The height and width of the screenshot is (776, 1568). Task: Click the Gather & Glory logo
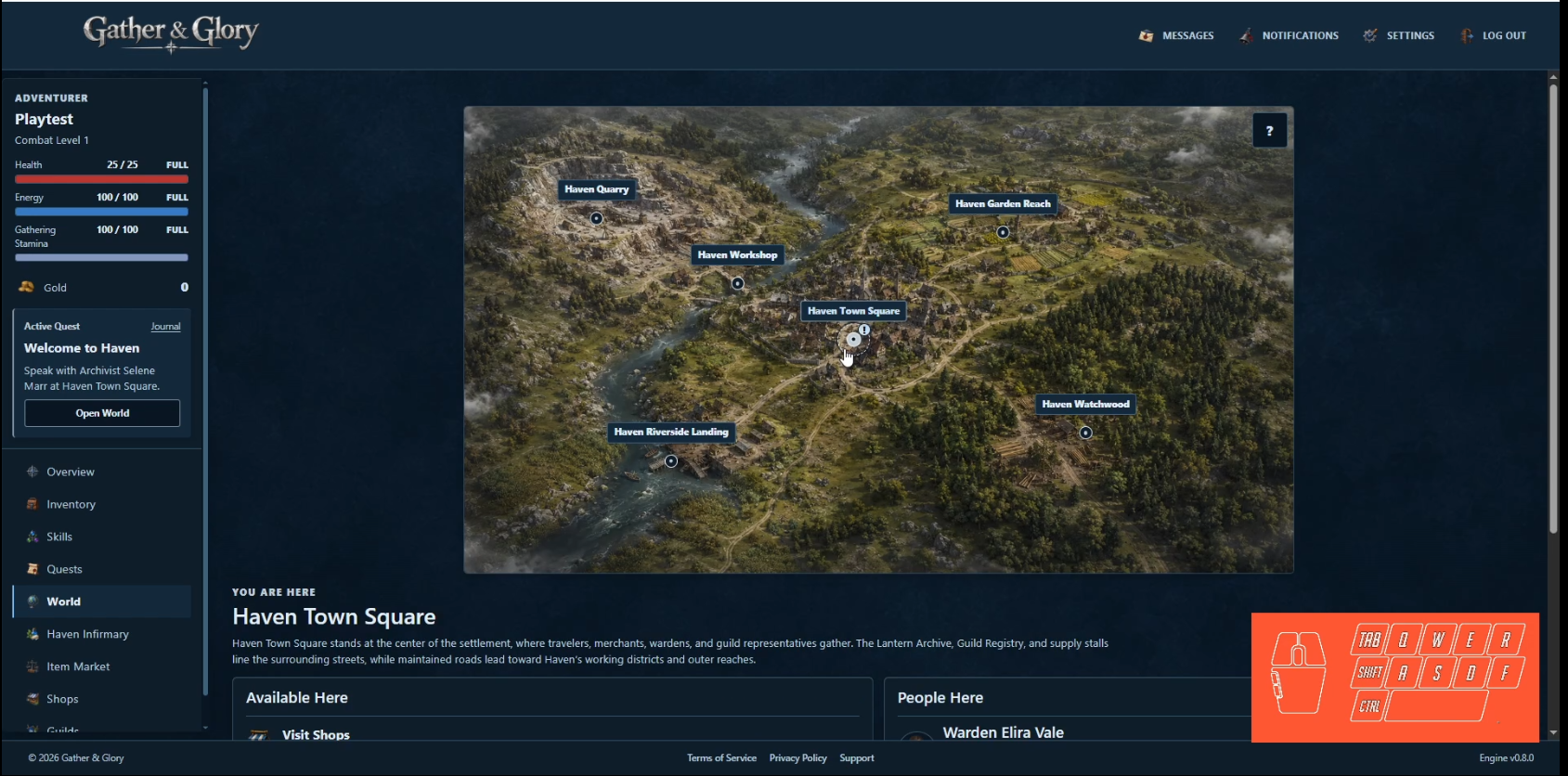[x=171, y=34]
